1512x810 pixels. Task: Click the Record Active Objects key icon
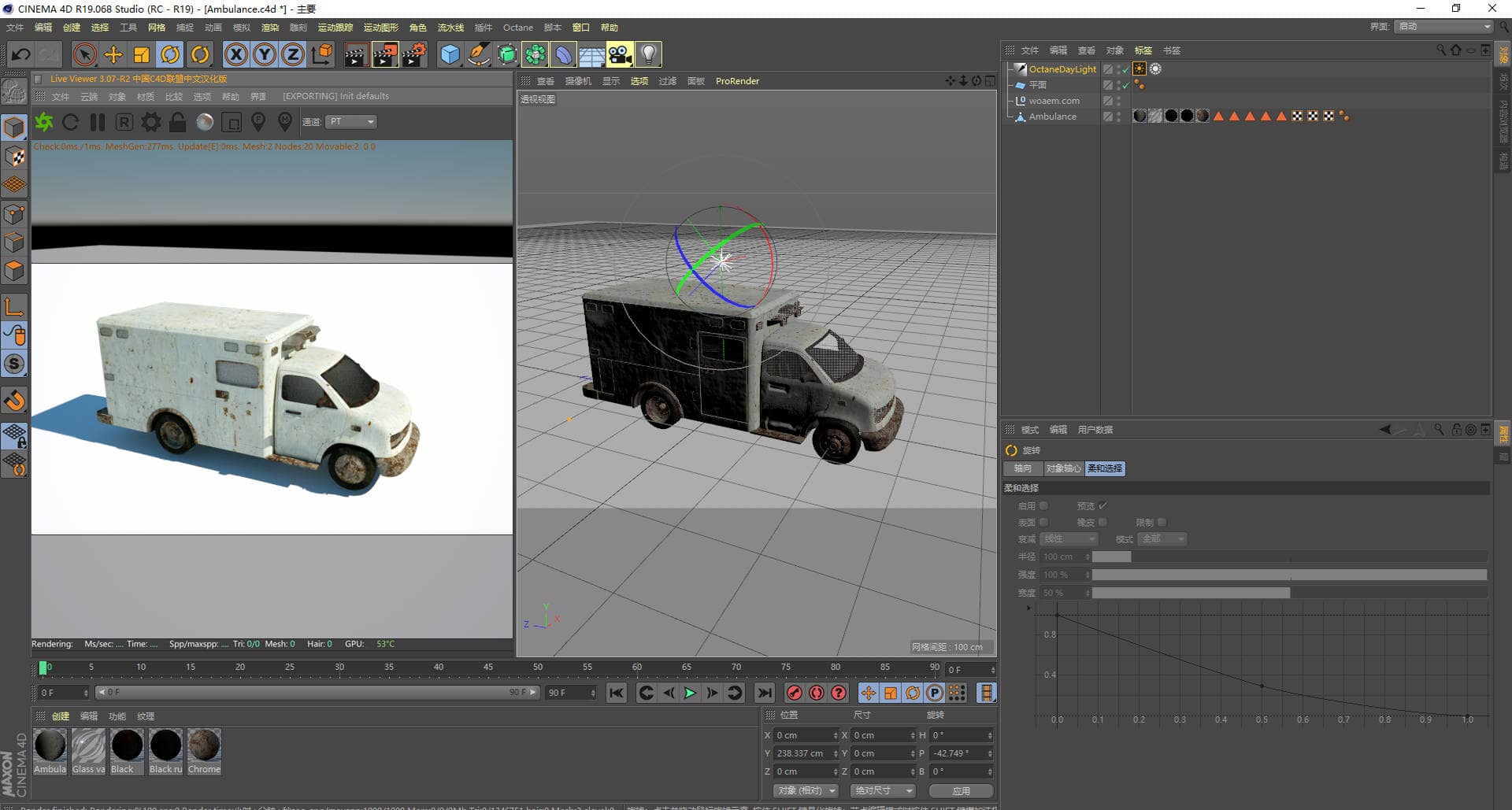coord(795,693)
